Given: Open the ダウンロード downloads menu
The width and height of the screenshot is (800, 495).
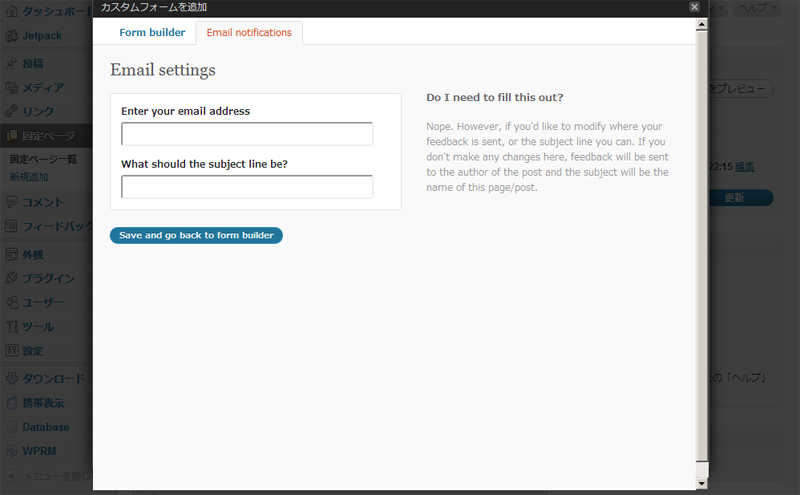Looking at the screenshot, I should coord(54,379).
